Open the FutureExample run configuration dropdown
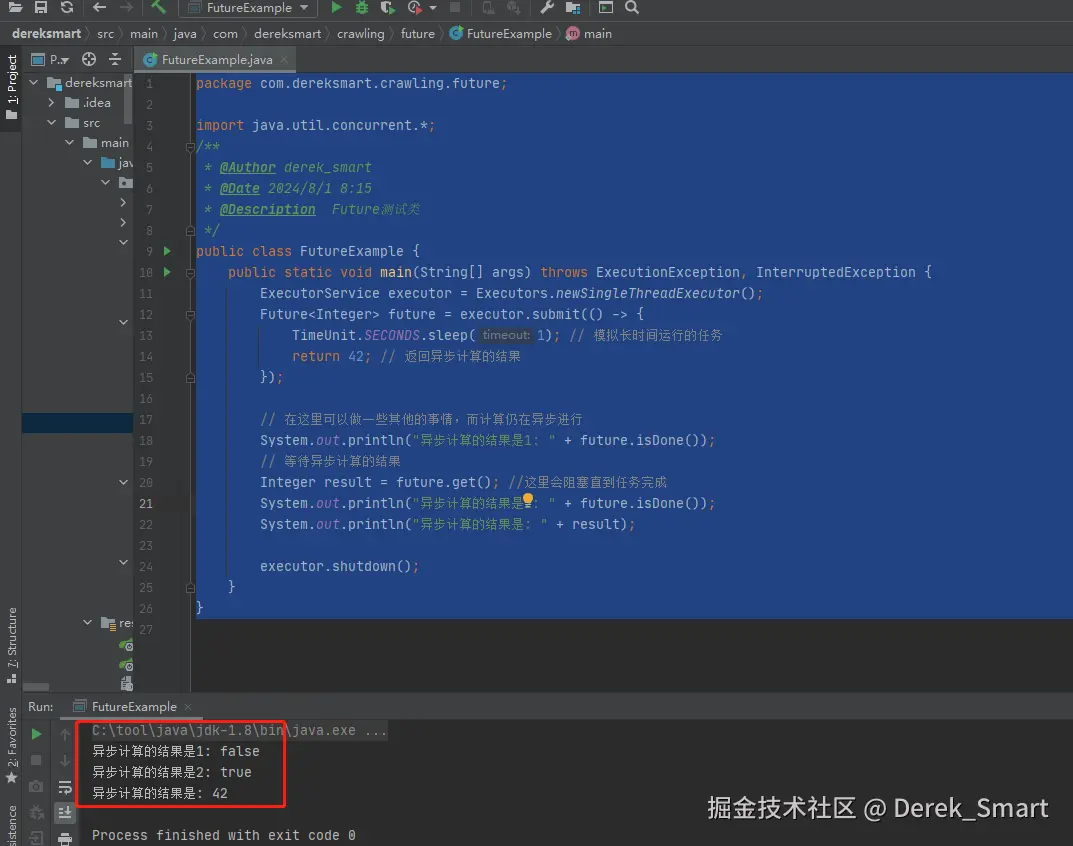This screenshot has height=846, width=1073. (x=249, y=8)
